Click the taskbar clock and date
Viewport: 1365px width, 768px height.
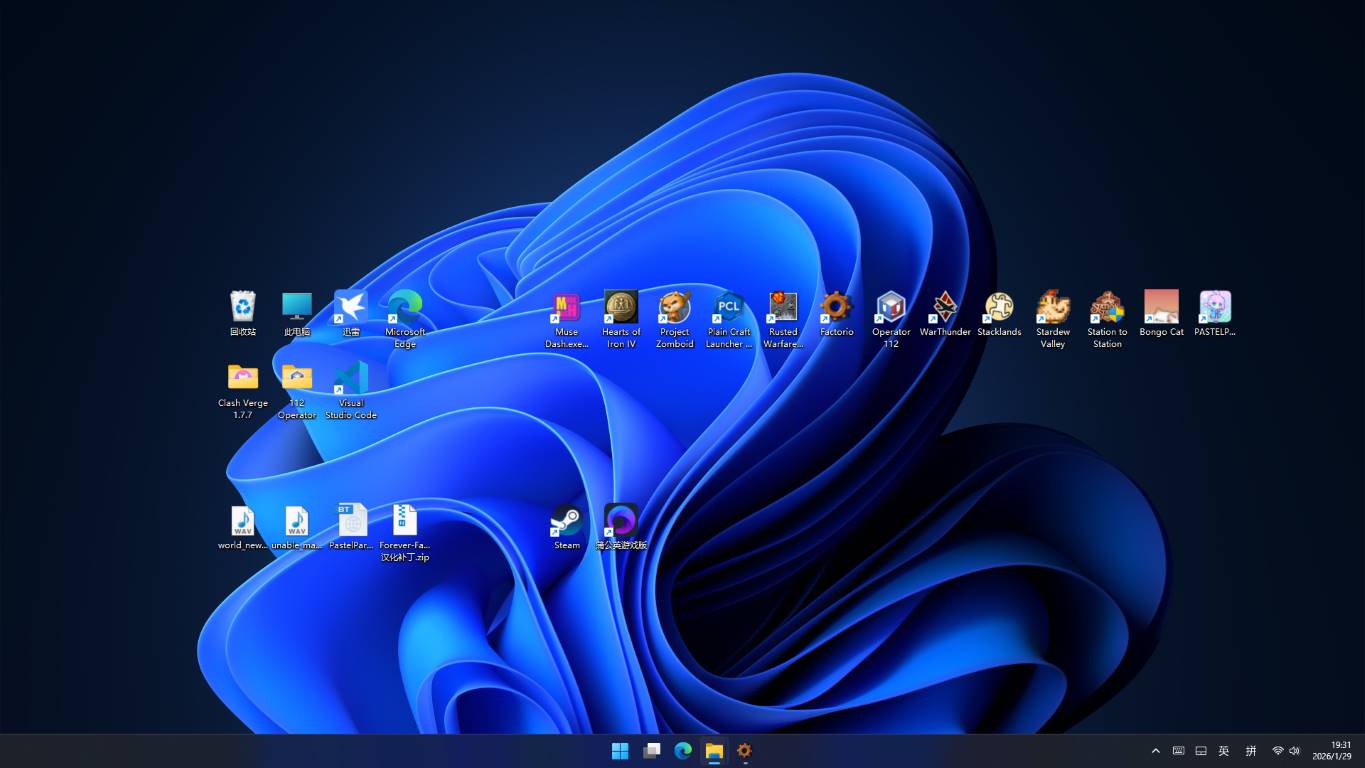(1332, 751)
